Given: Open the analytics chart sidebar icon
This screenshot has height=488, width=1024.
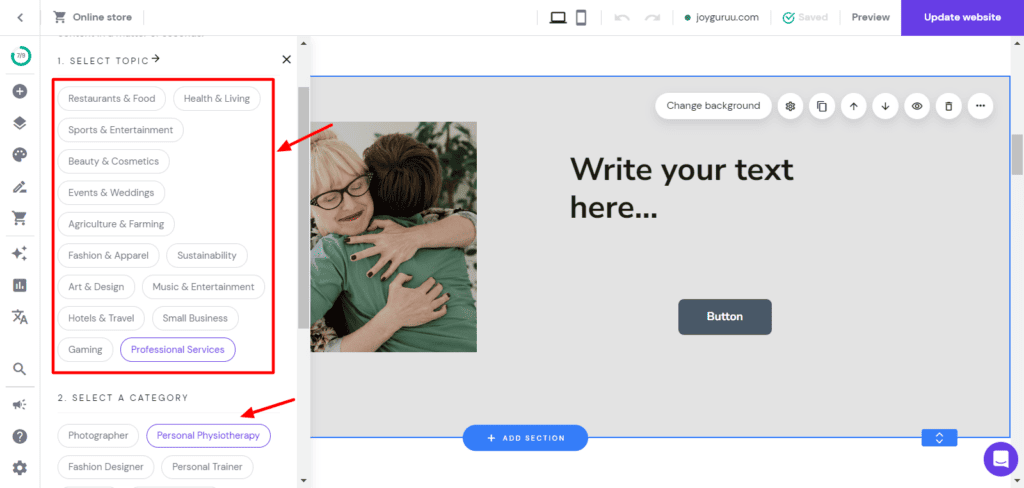Looking at the screenshot, I should [20, 285].
